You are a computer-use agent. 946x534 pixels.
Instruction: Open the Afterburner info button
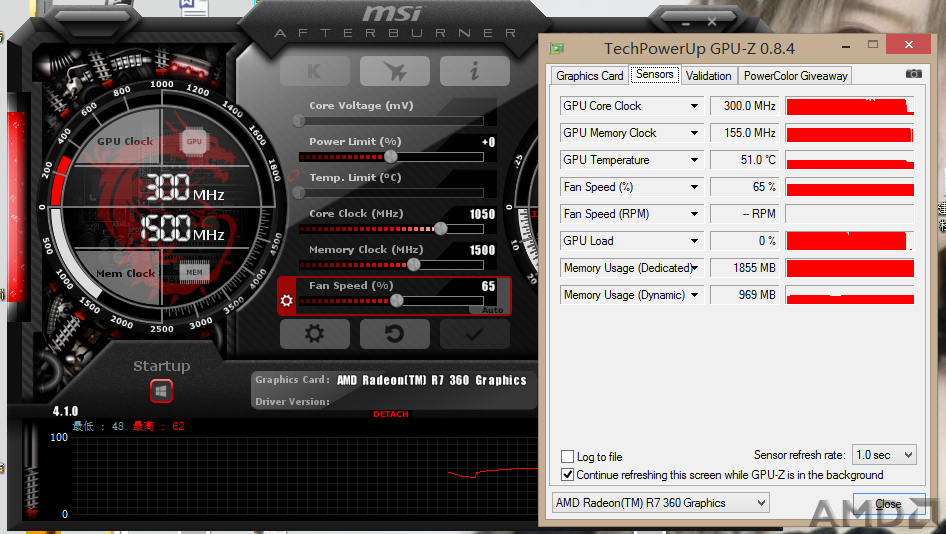(x=474, y=71)
